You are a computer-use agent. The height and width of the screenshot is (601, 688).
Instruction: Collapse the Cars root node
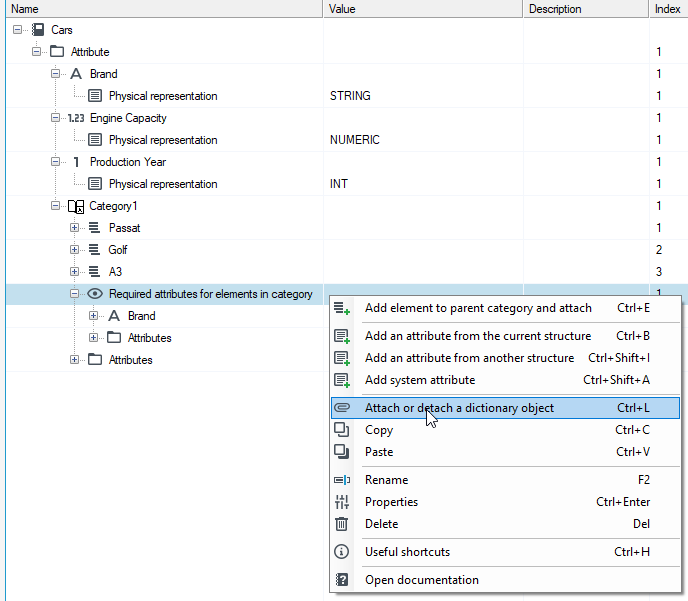(17, 30)
